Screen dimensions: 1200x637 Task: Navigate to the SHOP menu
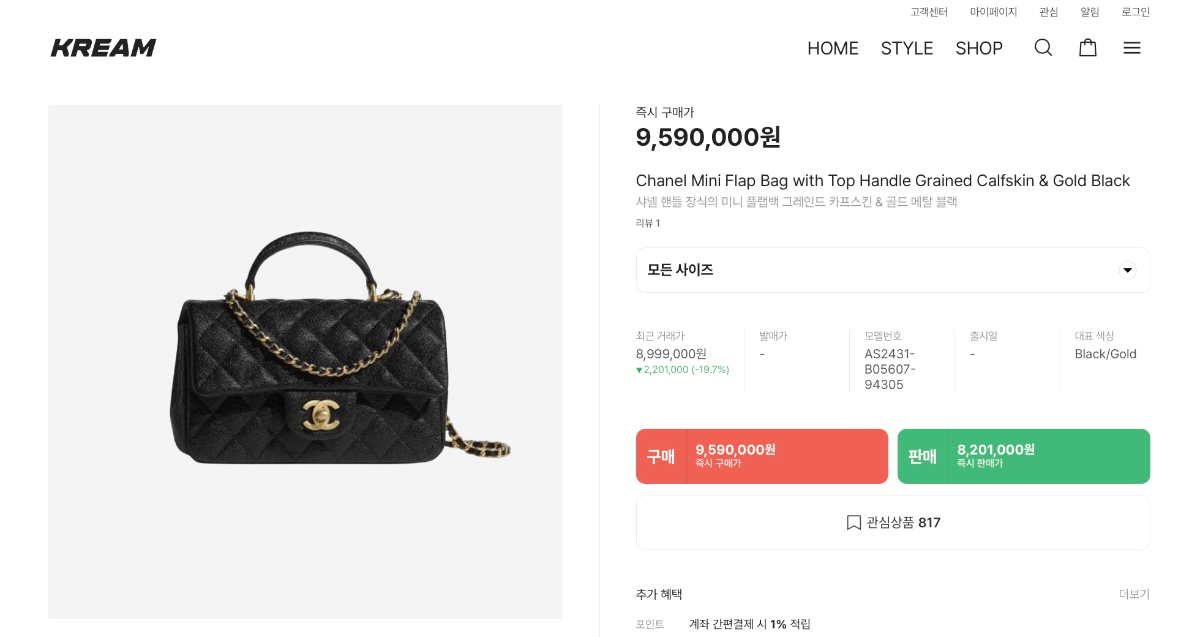979,48
